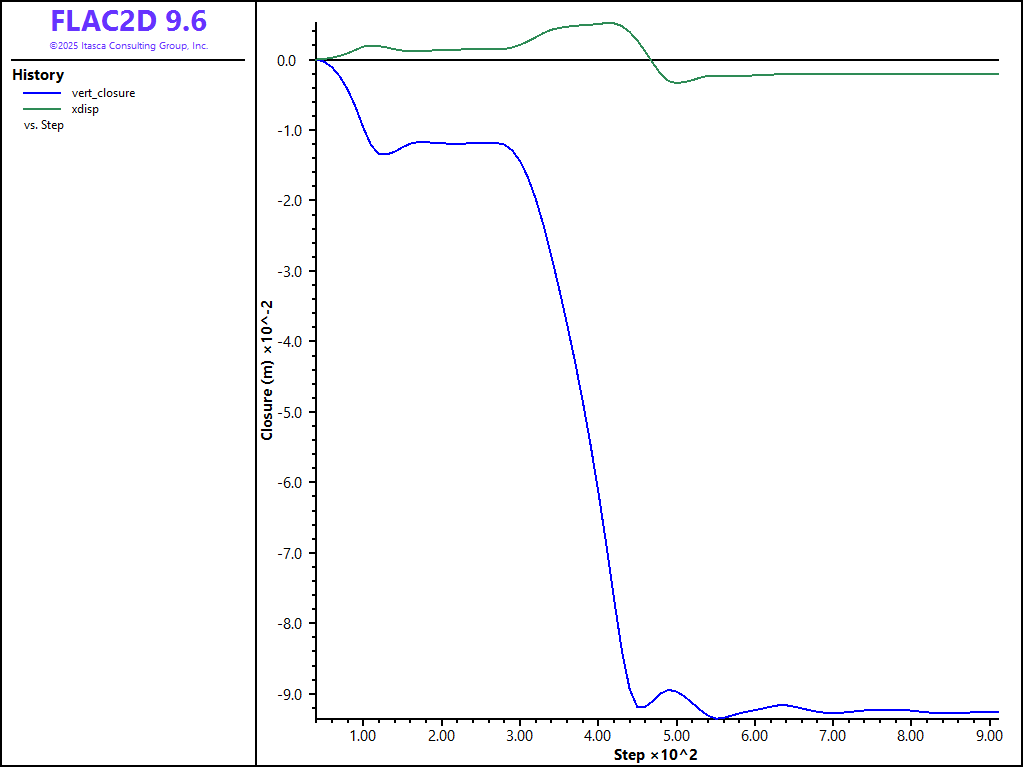The image size is (1024, 768).
Task: Click the 1.00 x-axis tick label
Action: pos(363,735)
